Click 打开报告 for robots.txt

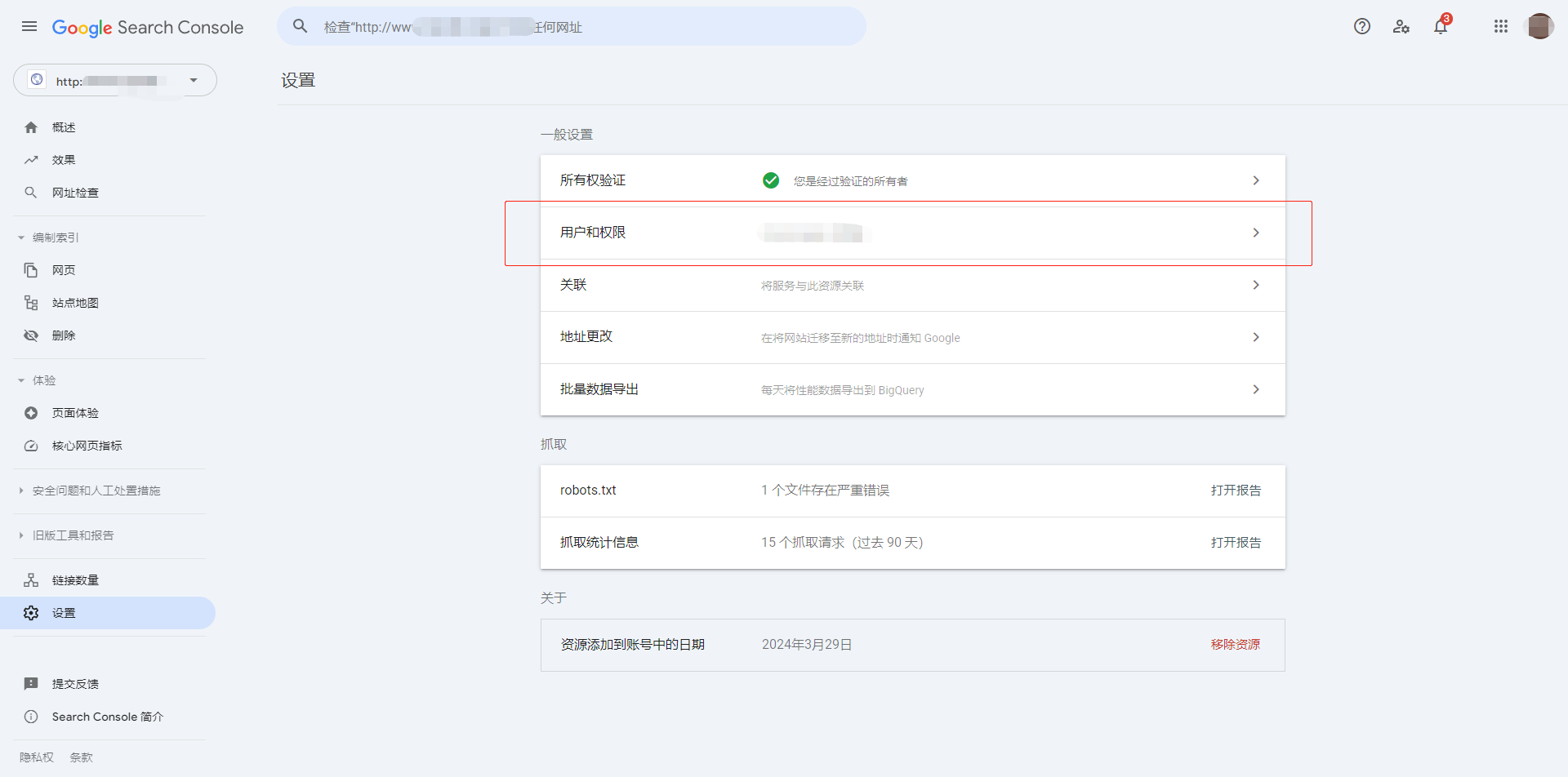[1236, 491]
